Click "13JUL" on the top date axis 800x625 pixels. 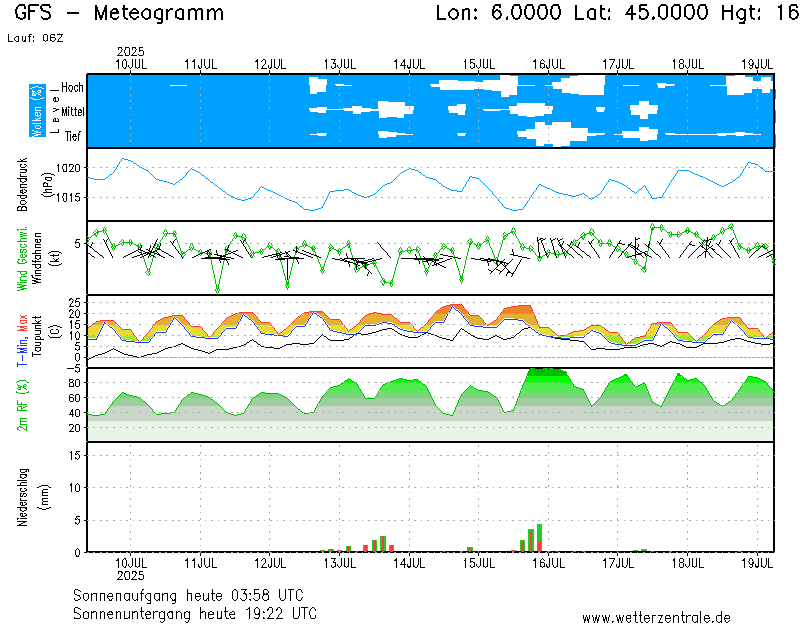(x=340, y=64)
